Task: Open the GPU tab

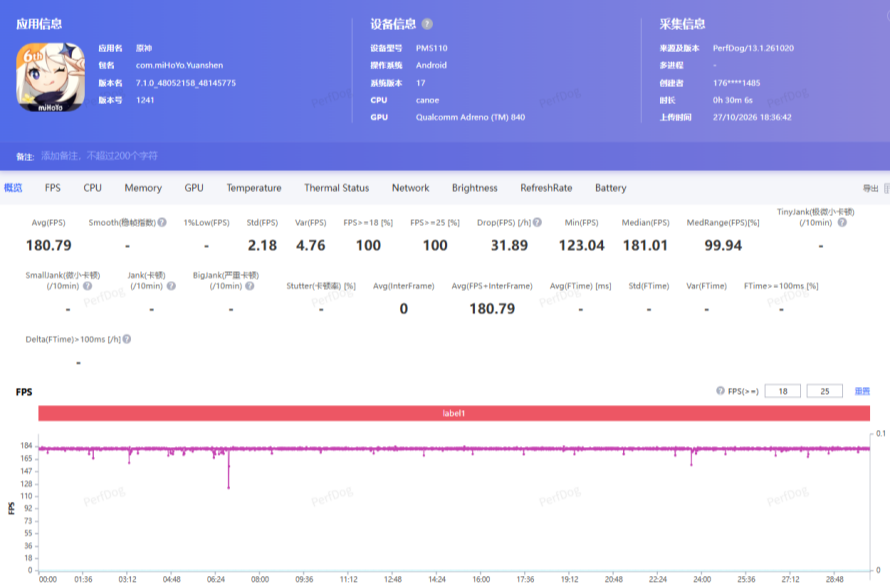Action: [x=194, y=188]
